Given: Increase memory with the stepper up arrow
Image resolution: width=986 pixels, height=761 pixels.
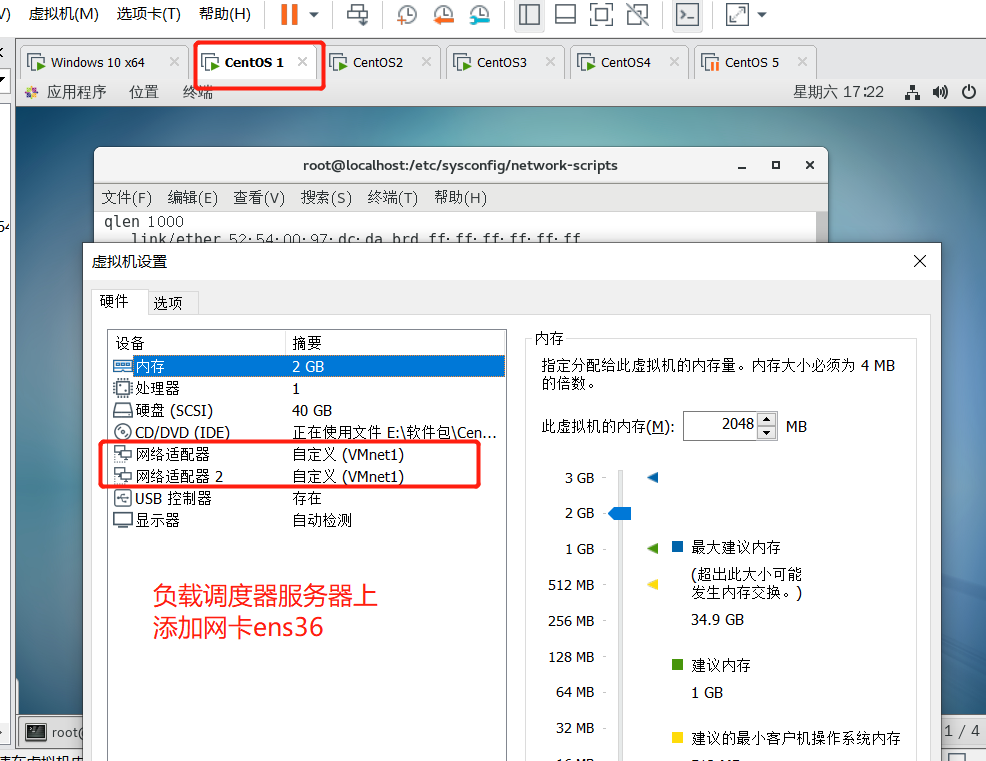Looking at the screenshot, I should (766, 419).
